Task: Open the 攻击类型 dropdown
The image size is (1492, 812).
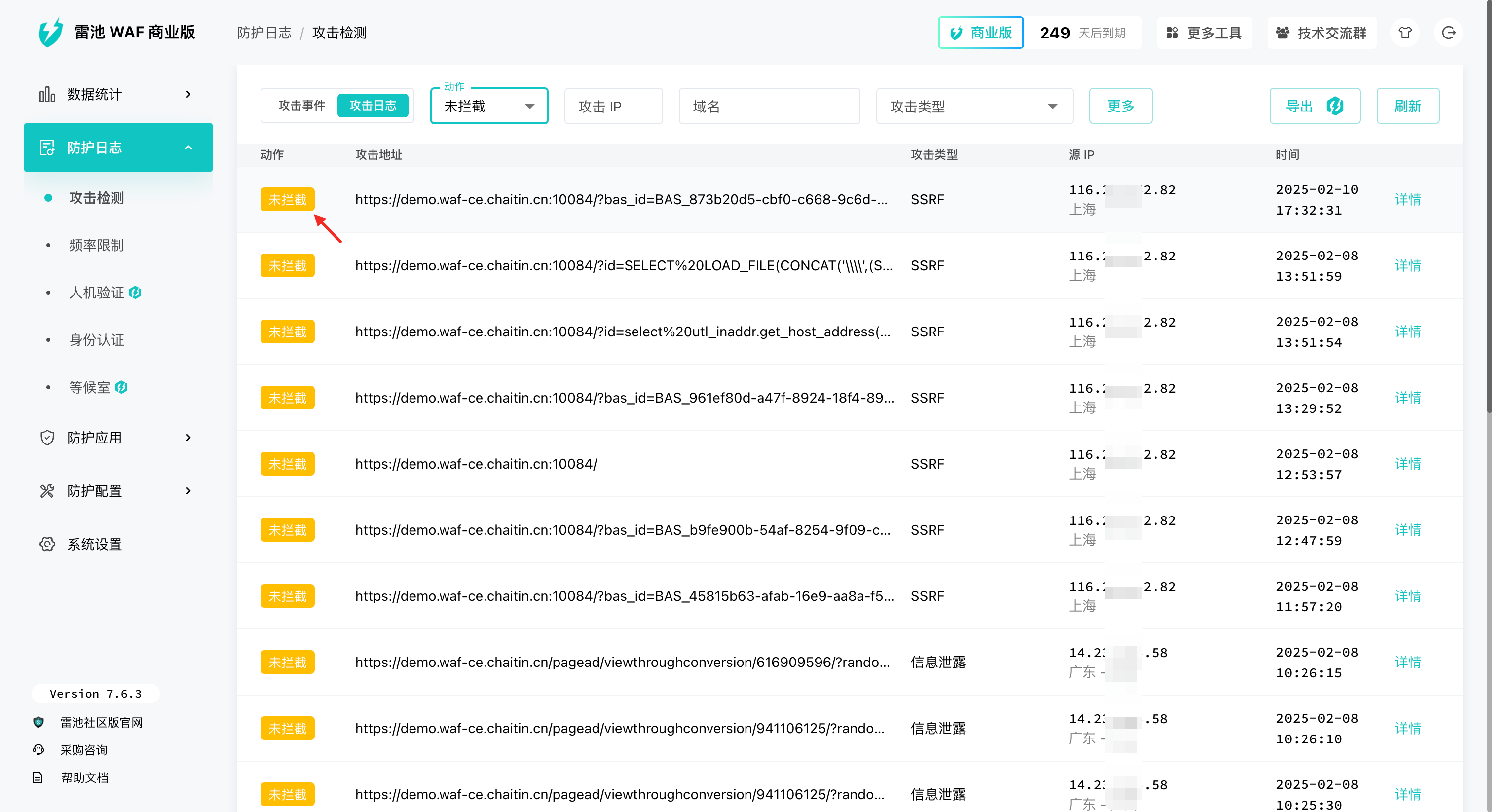Action: pyautogui.click(x=974, y=106)
